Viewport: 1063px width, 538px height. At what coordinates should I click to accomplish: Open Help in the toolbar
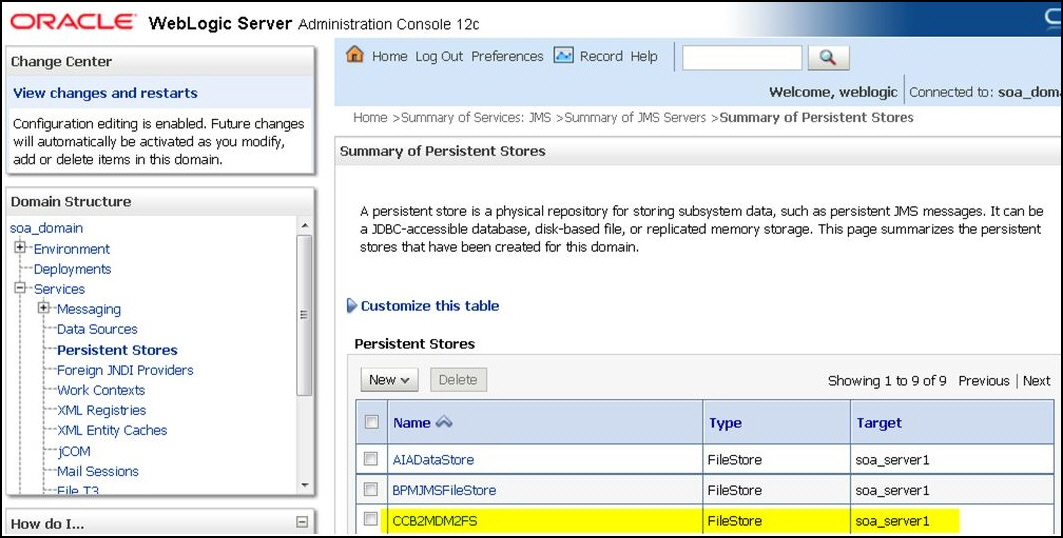point(644,56)
